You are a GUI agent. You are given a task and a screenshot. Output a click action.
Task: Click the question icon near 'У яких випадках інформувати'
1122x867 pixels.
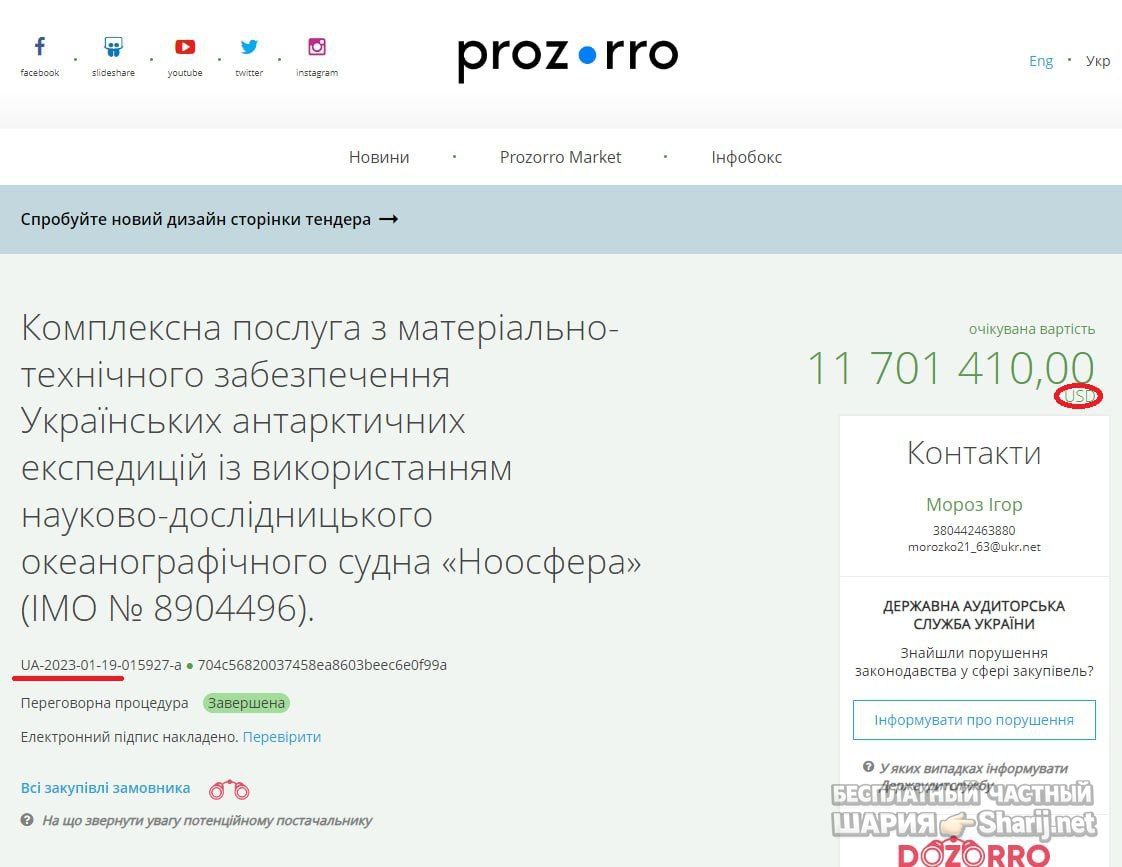(868, 767)
